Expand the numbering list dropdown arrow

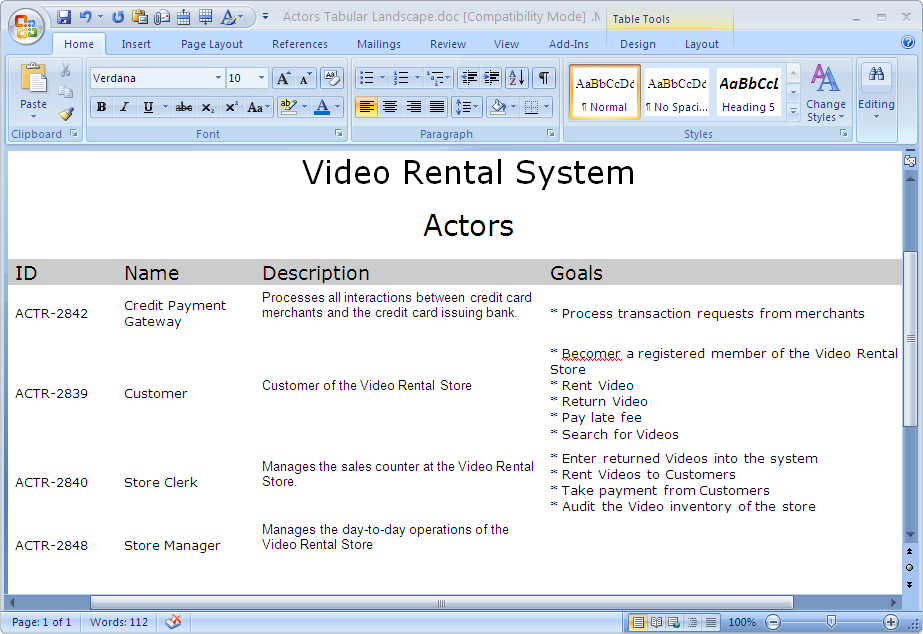(417, 78)
